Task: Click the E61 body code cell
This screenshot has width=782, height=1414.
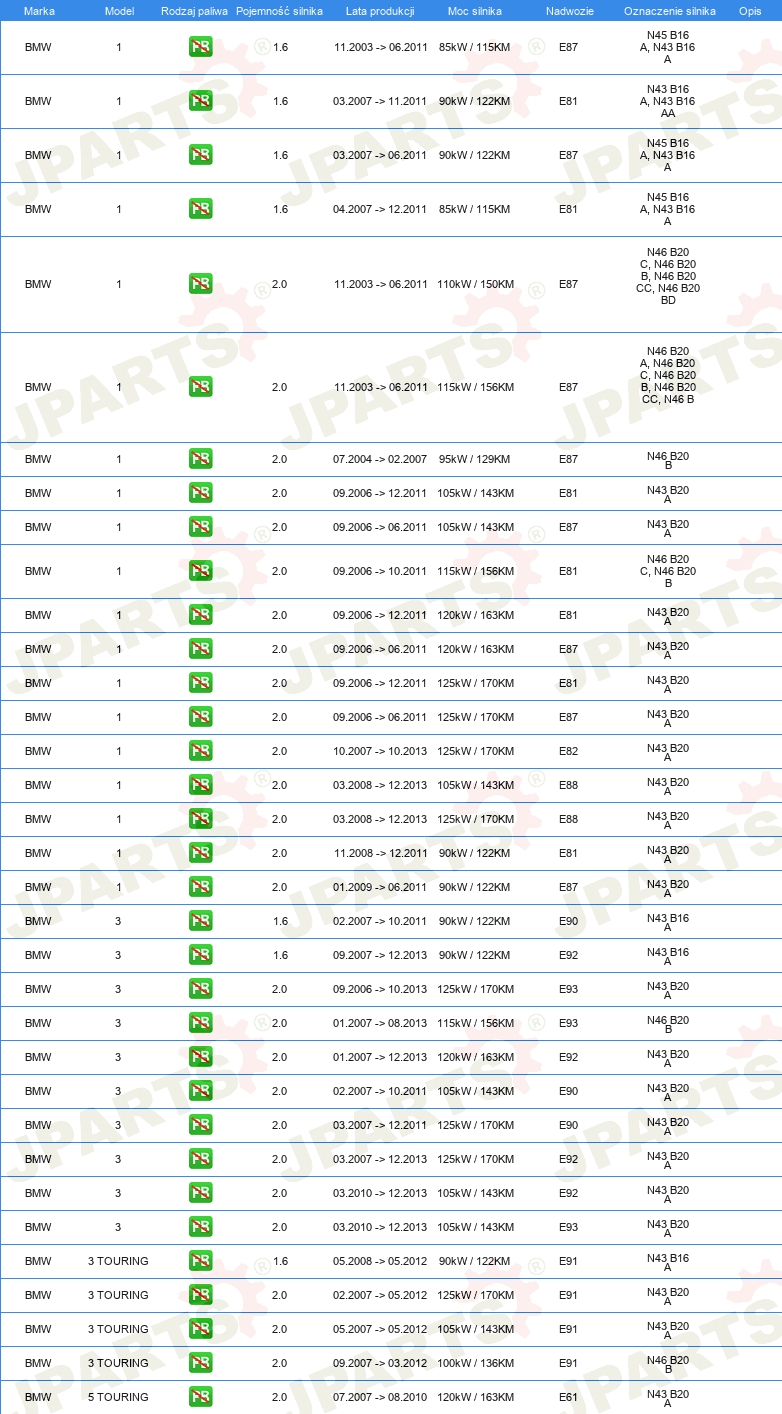Action: (568, 1397)
